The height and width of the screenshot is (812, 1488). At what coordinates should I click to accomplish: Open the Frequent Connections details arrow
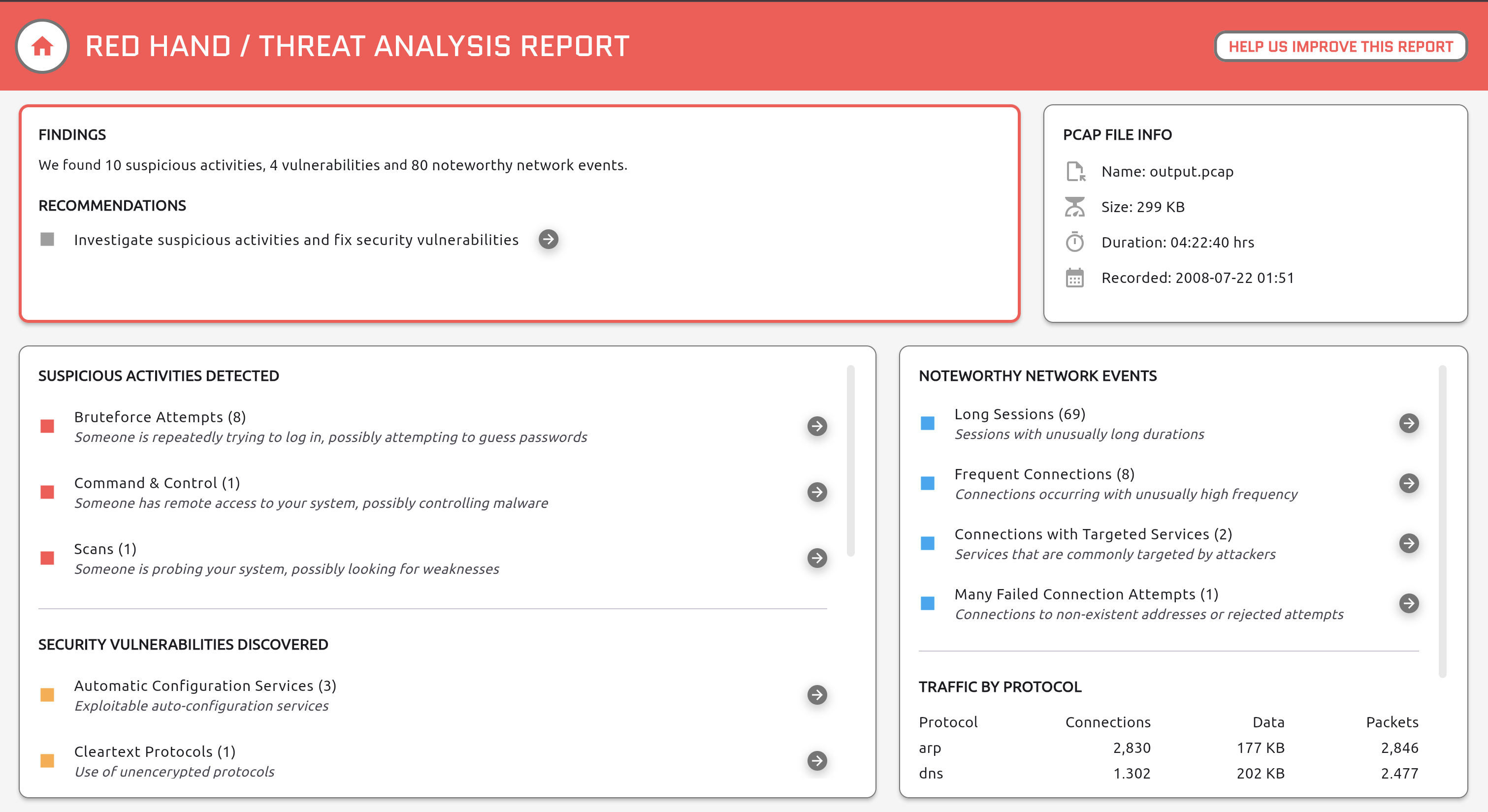(x=1409, y=483)
